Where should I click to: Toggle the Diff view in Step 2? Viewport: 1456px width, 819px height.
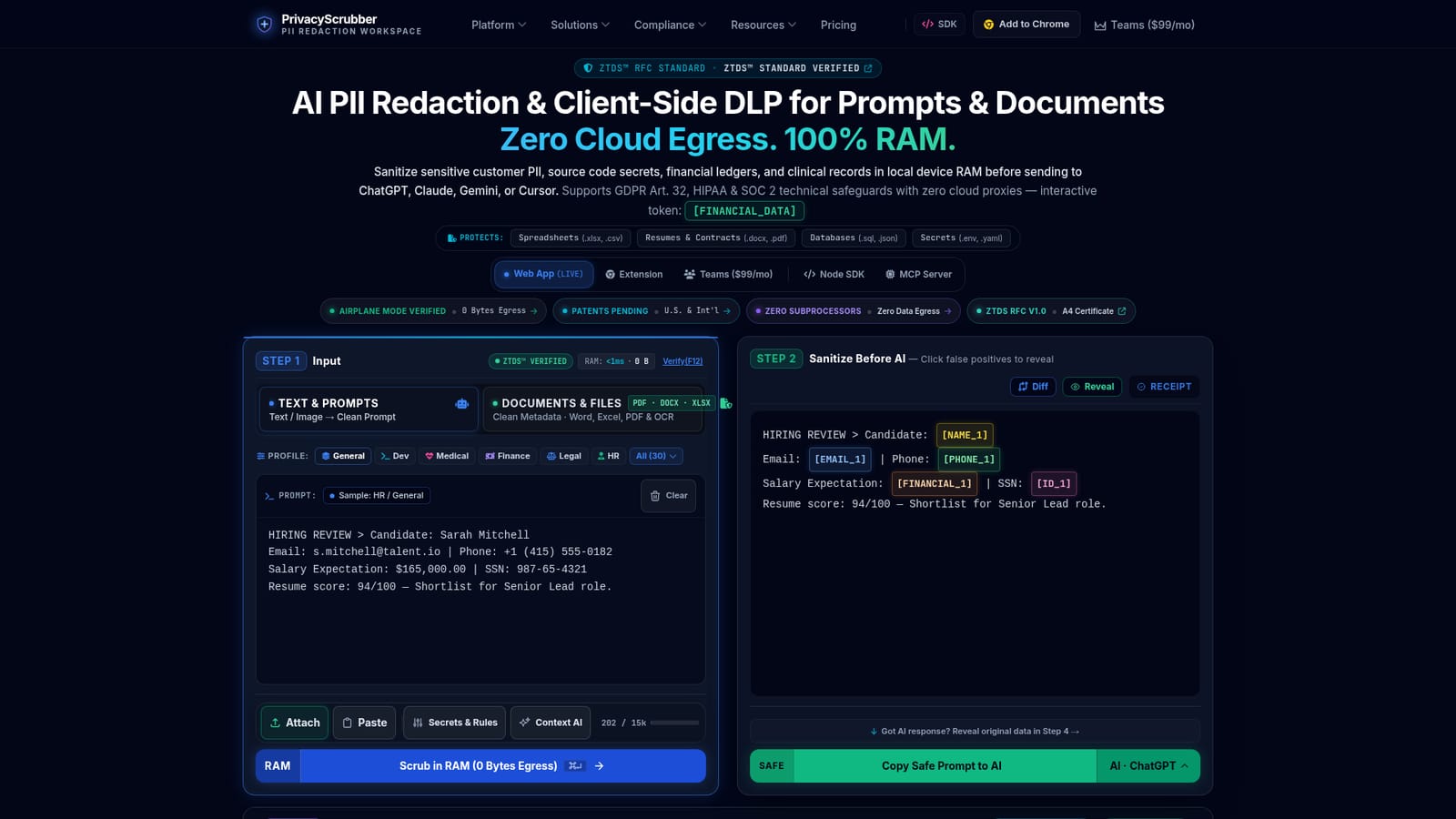tap(1033, 387)
